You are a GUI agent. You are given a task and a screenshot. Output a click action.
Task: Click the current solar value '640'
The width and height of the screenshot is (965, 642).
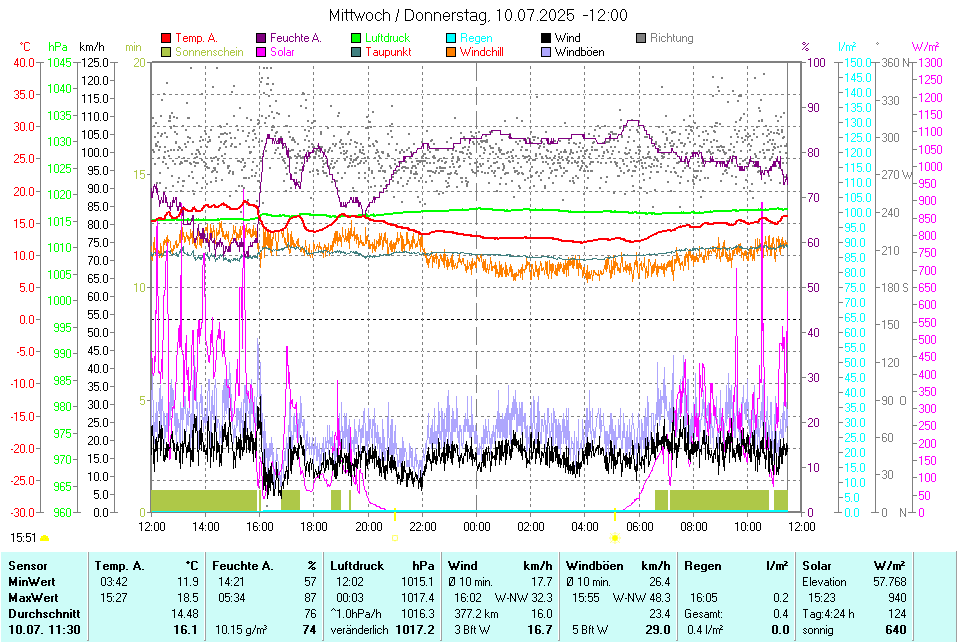(895, 630)
